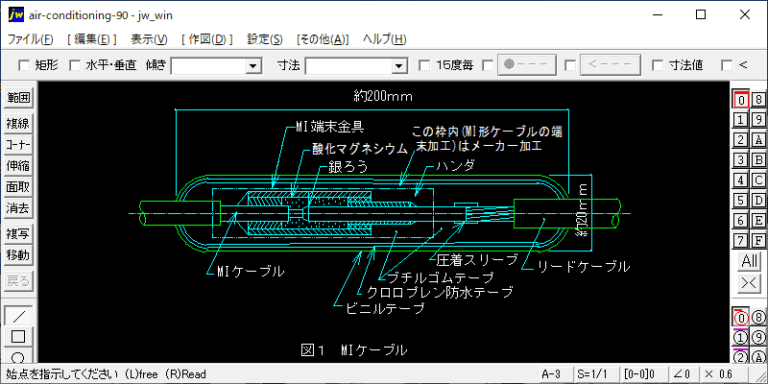
Task: Activate the 複線 double-line tool
Action: [19, 123]
